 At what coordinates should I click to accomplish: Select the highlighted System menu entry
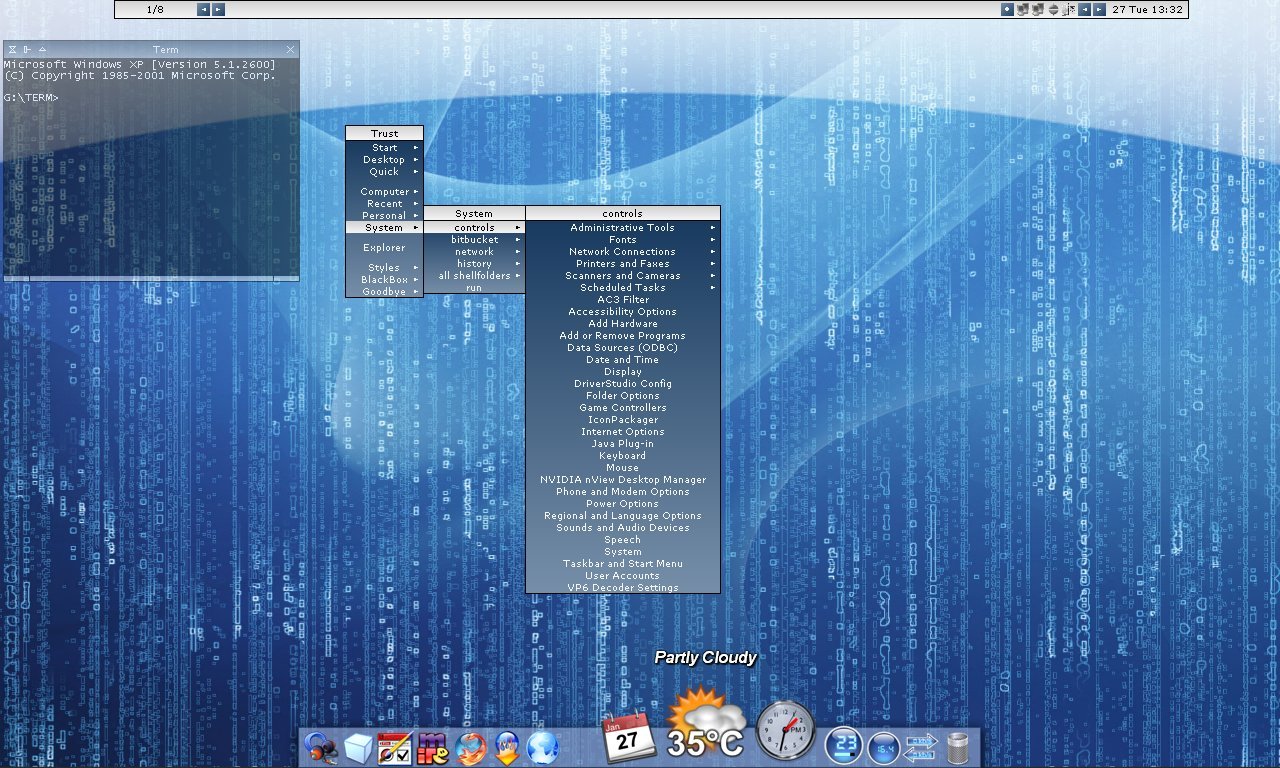tap(384, 228)
